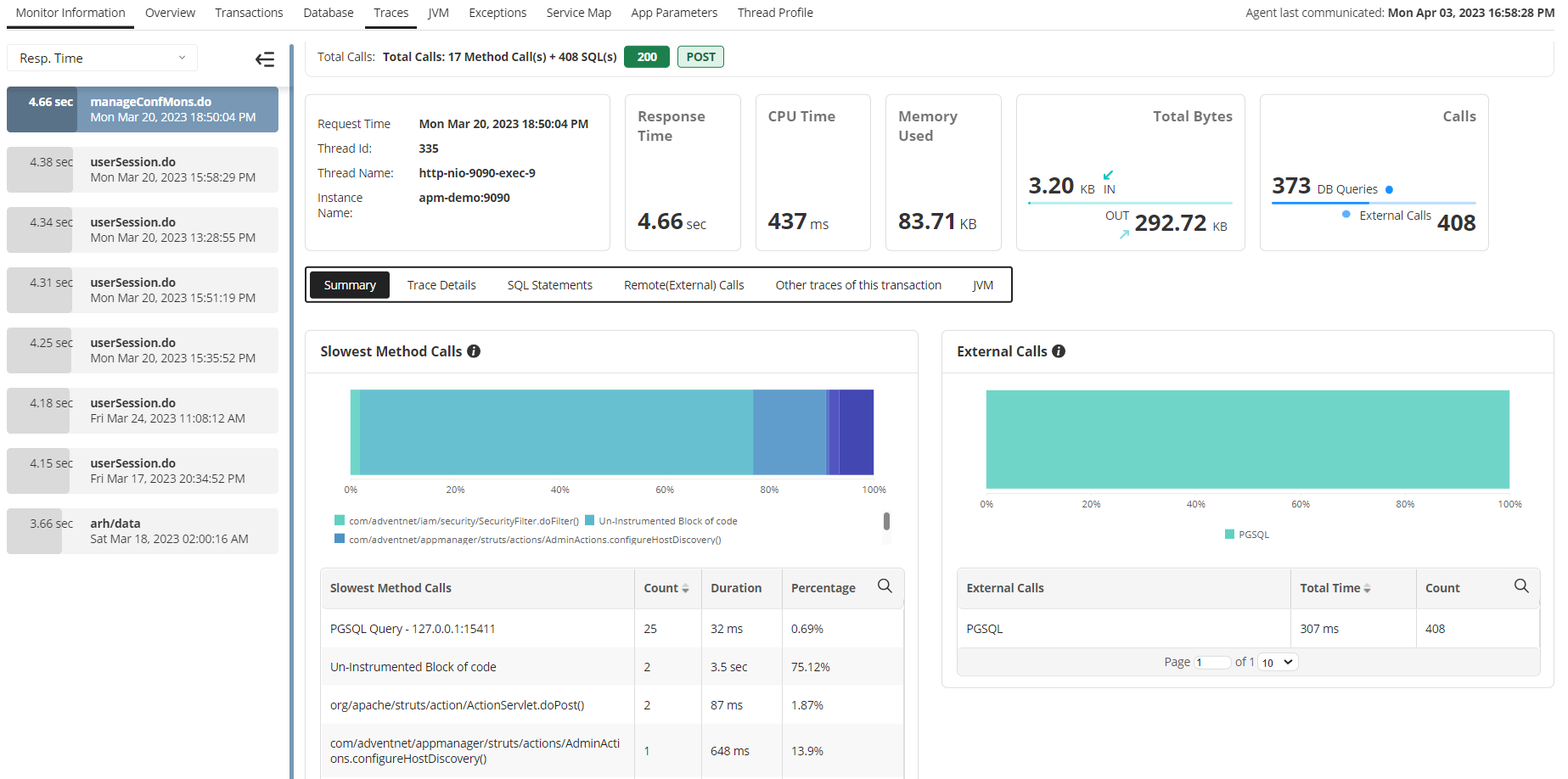Switch to the SQL Statements tab

coord(549,284)
